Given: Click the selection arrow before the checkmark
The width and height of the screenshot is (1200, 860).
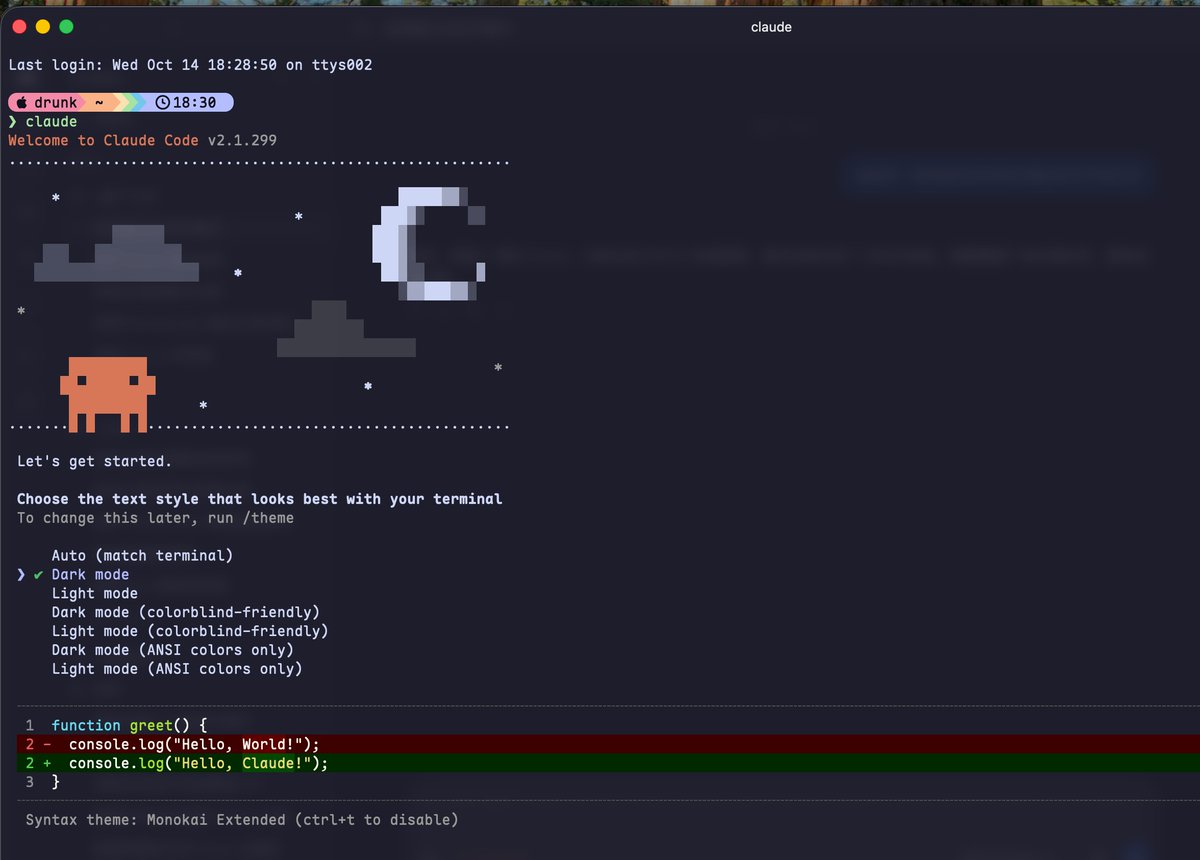Looking at the screenshot, I should [21, 574].
